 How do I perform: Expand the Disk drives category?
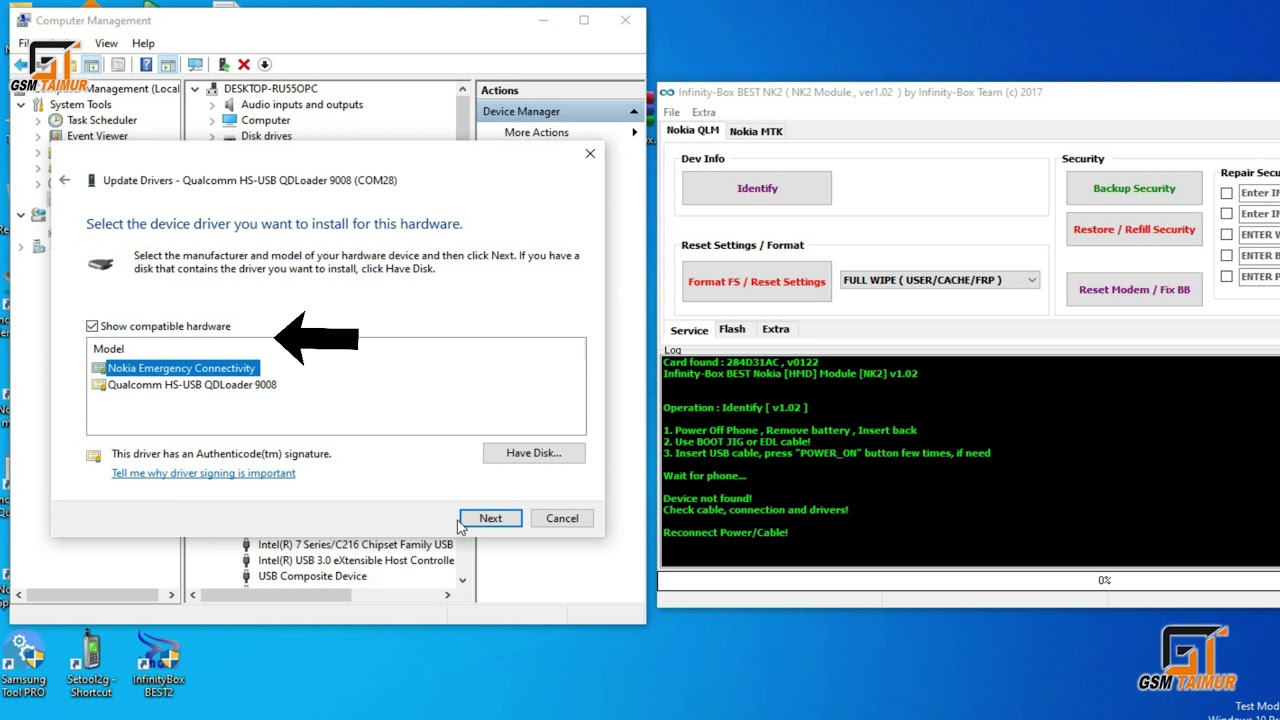tap(212, 136)
